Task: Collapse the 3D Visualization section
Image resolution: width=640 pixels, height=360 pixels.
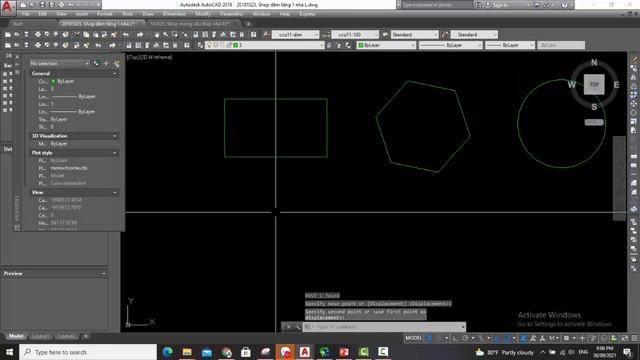Action: click(115, 136)
